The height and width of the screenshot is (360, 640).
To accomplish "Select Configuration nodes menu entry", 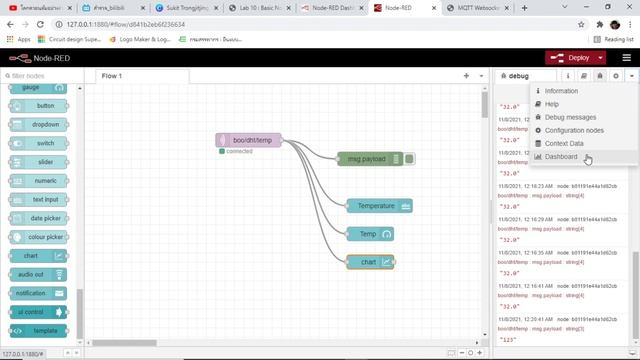I will click(x=584, y=130).
